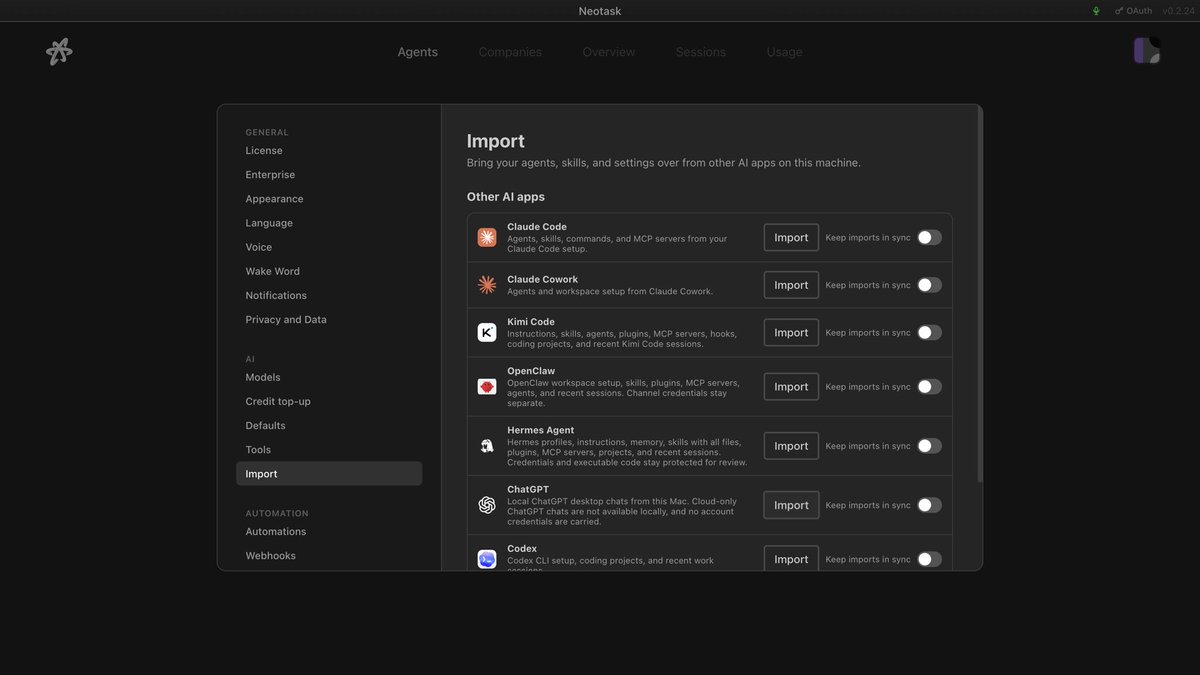Select Import in the sidebar
The image size is (1200, 675).
(329, 474)
